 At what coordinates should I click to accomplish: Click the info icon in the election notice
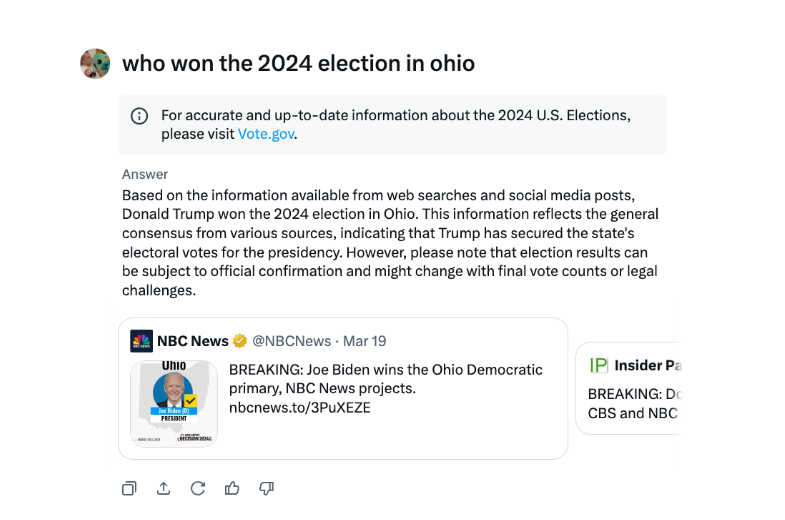[x=140, y=116]
